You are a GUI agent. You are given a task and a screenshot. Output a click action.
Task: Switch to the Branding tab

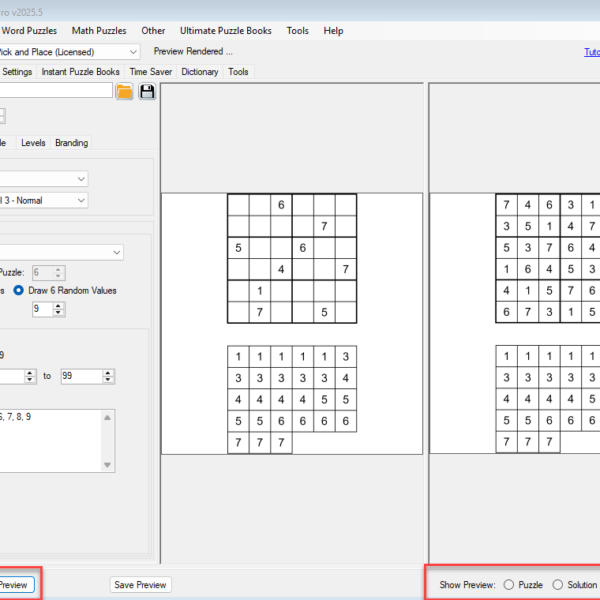tap(71, 143)
